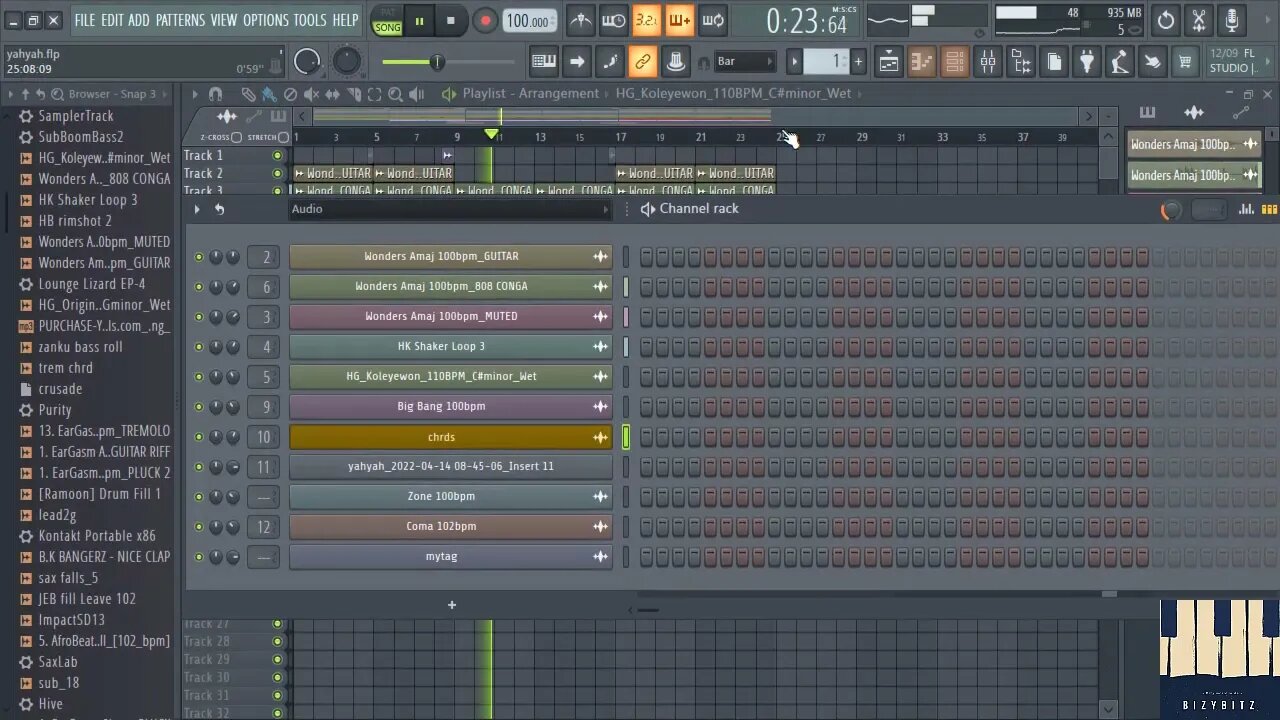This screenshot has width=1280, height=720.
Task: Toggle the overdub/blend recording icon
Action: click(679, 20)
